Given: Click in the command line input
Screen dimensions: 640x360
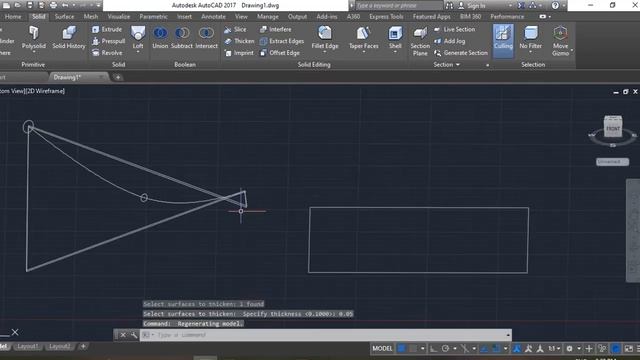Looking at the screenshot, I should coord(325,335).
